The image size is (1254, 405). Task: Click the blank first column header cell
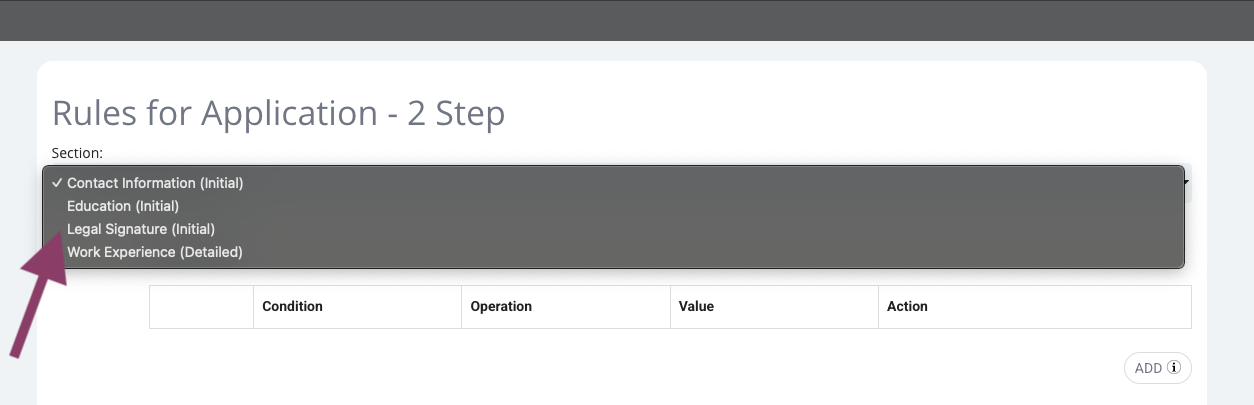point(202,307)
